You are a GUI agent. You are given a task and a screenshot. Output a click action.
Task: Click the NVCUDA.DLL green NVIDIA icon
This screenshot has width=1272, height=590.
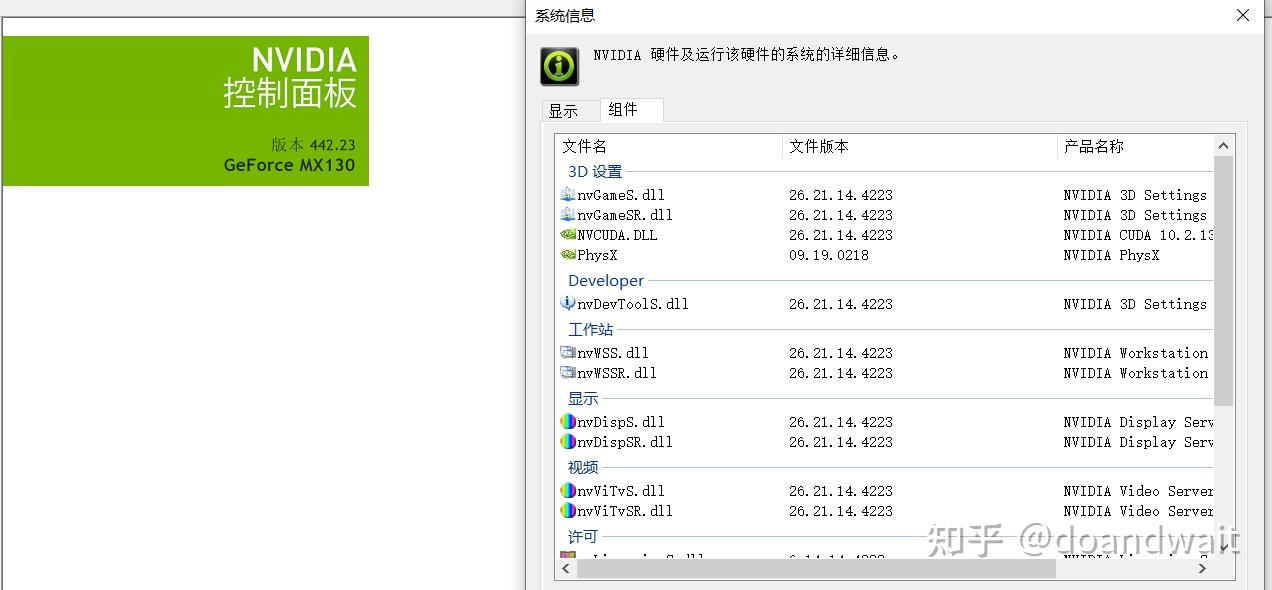(x=568, y=235)
